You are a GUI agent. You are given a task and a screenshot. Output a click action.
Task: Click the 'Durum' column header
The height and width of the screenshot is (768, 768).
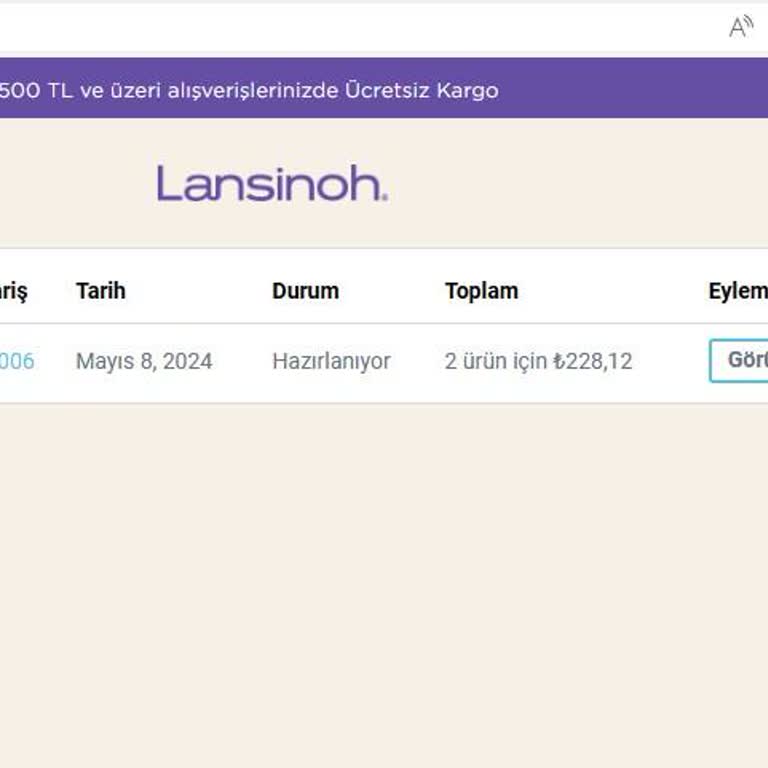(x=305, y=291)
